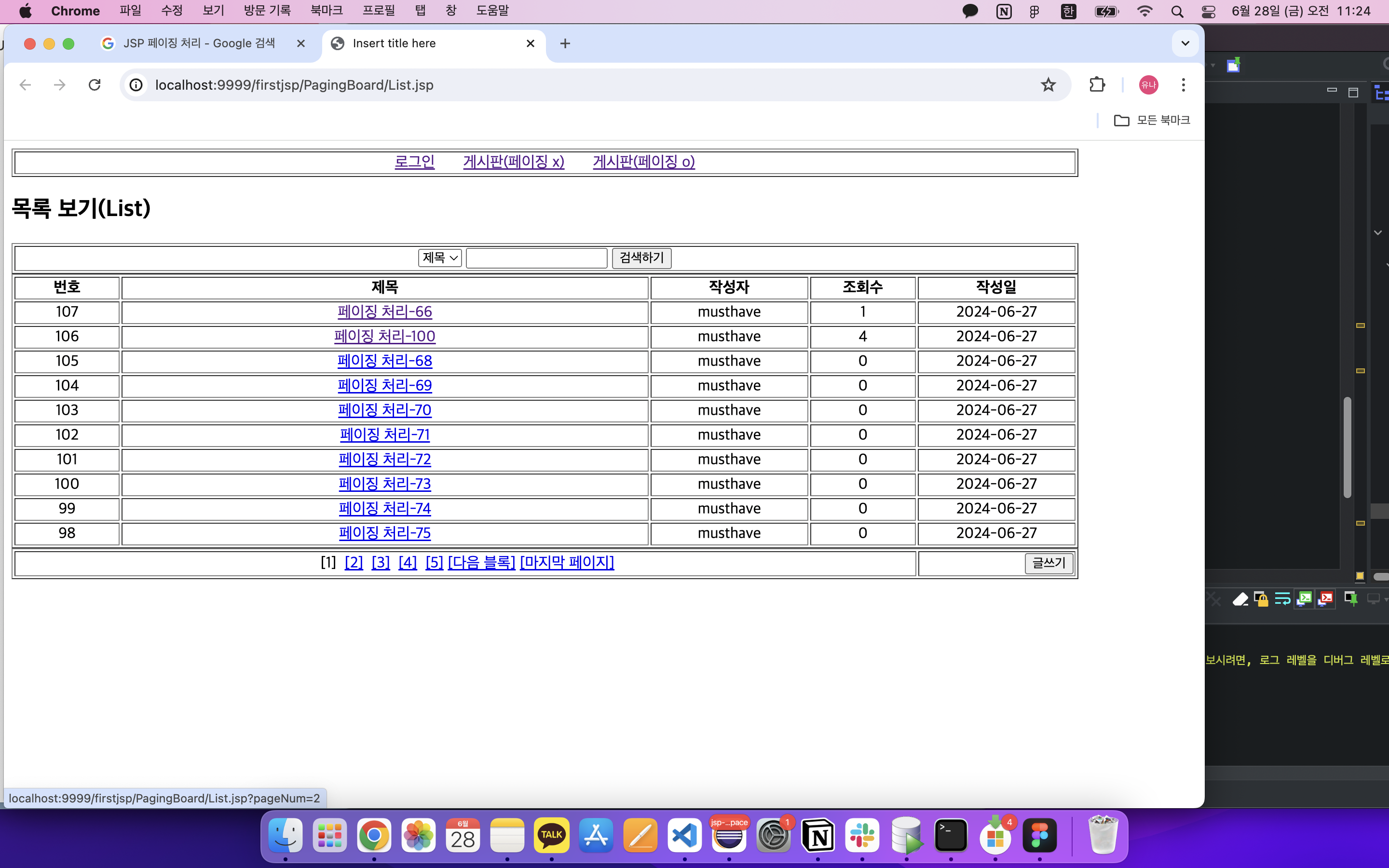
Task: Open the 북마크 menu in menu bar
Action: pos(327,11)
